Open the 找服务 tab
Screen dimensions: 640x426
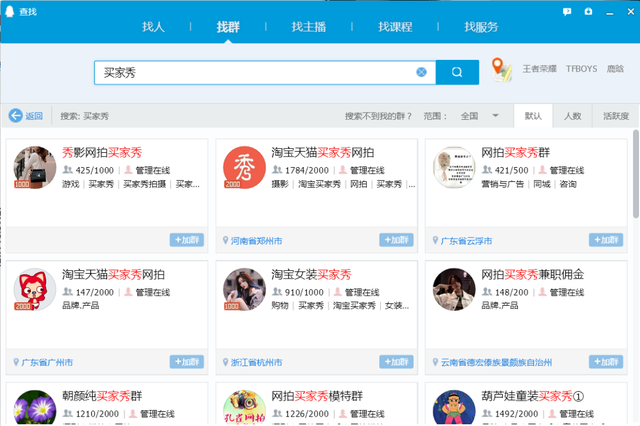pyautogui.click(x=481, y=27)
